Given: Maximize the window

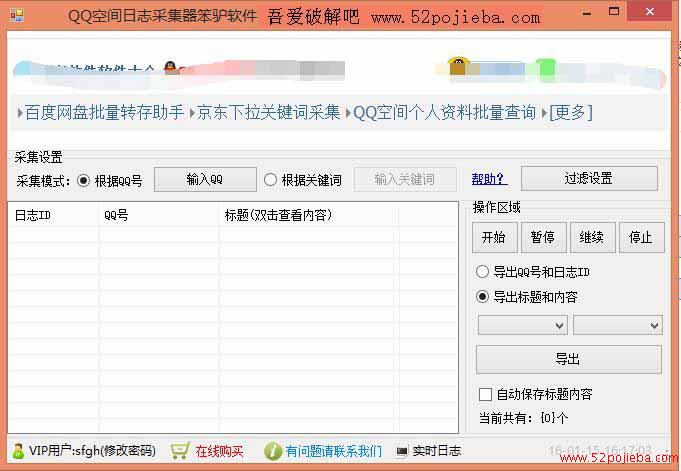Looking at the screenshot, I should pyautogui.click(x=614, y=12).
